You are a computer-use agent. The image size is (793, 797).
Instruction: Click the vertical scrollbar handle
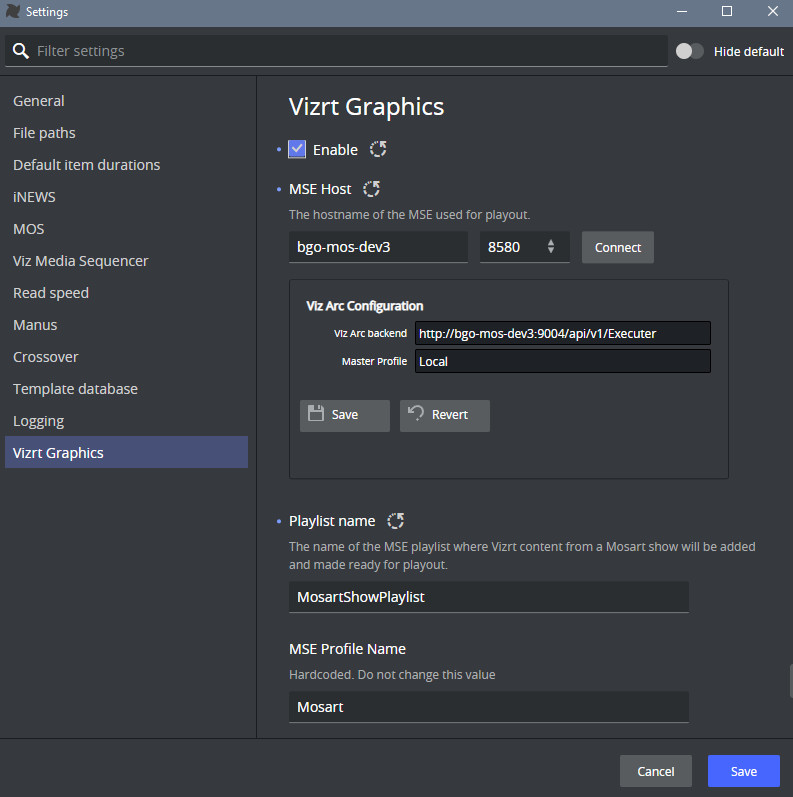click(789, 680)
